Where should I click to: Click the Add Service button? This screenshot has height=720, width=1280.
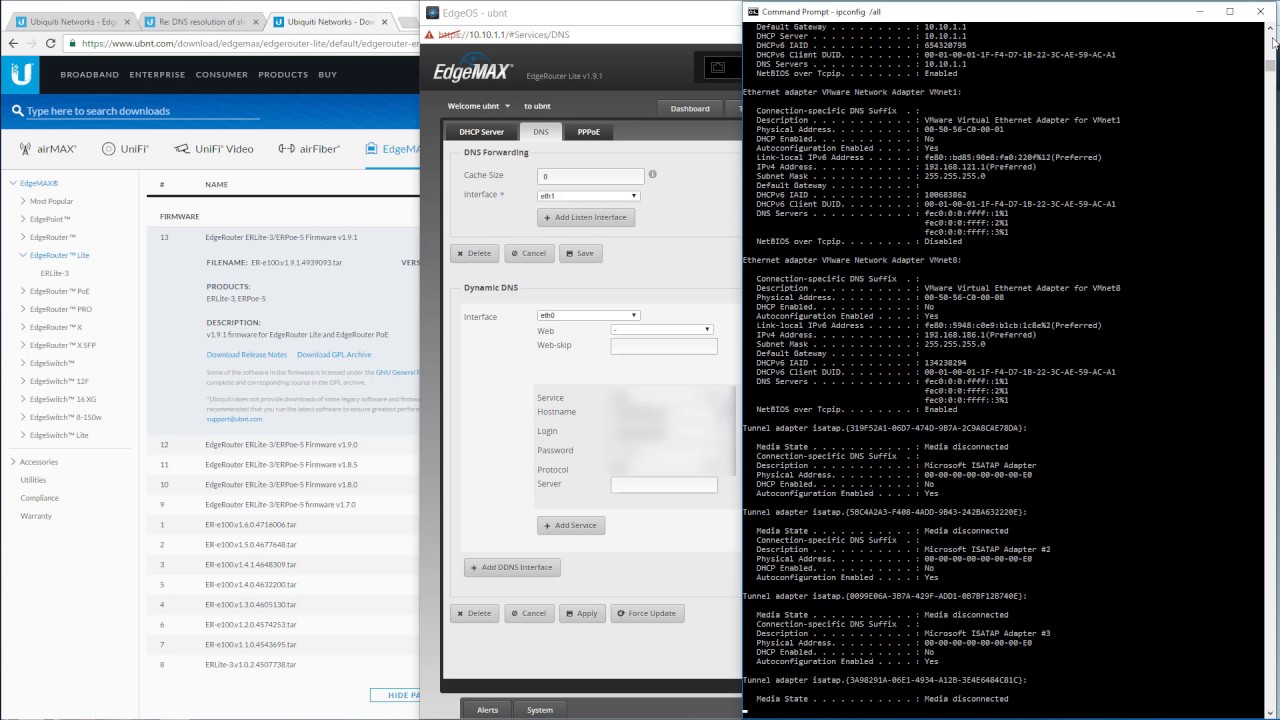click(571, 525)
